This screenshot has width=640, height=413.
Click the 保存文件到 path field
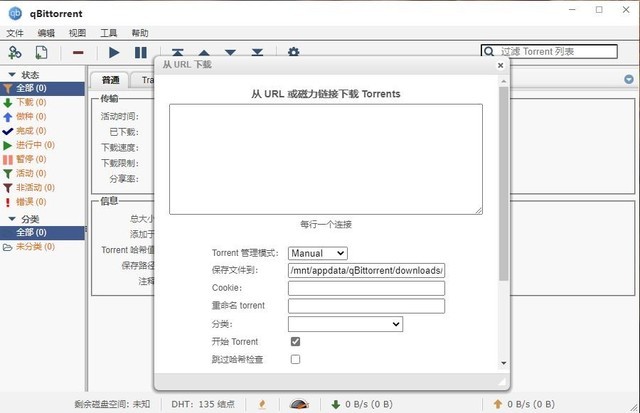pos(367,271)
